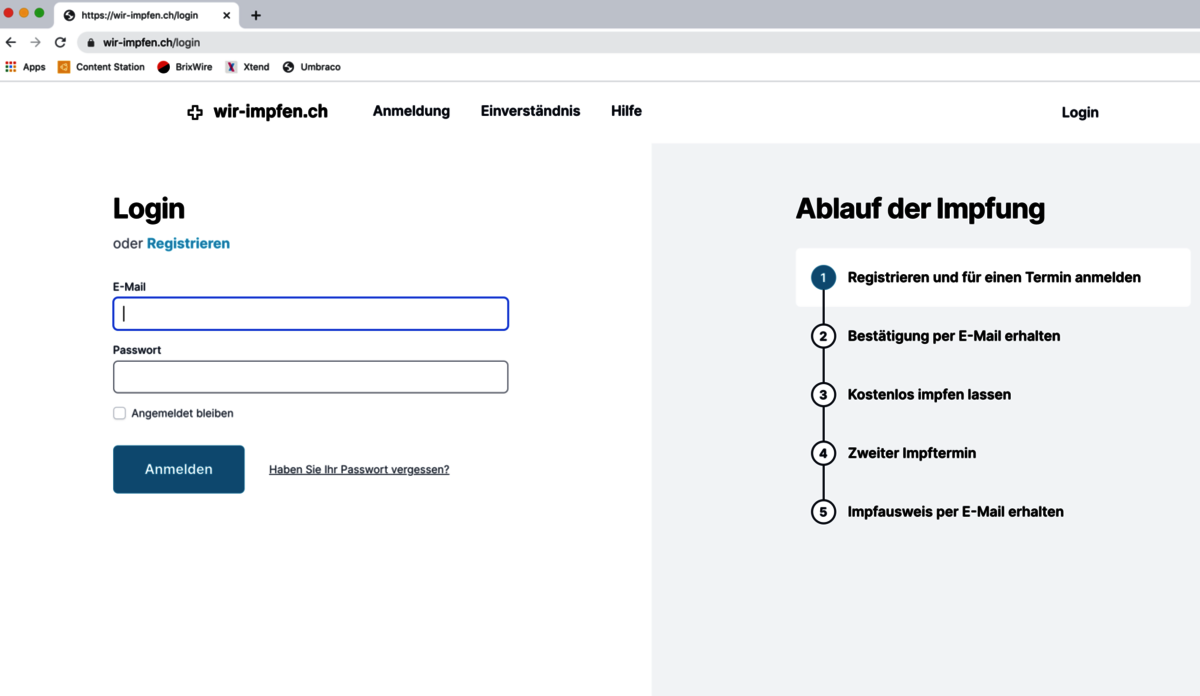Open the Einverständnis menu item

(530, 111)
